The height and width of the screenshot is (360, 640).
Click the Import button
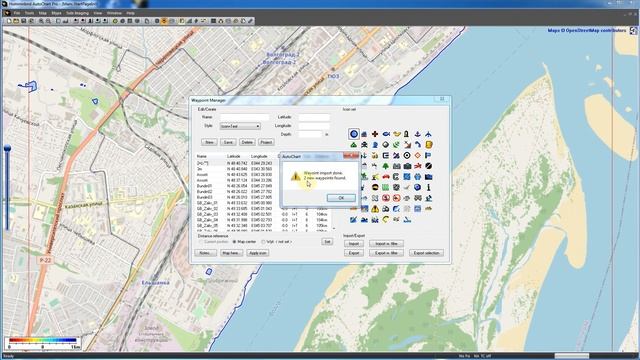(x=353, y=244)
